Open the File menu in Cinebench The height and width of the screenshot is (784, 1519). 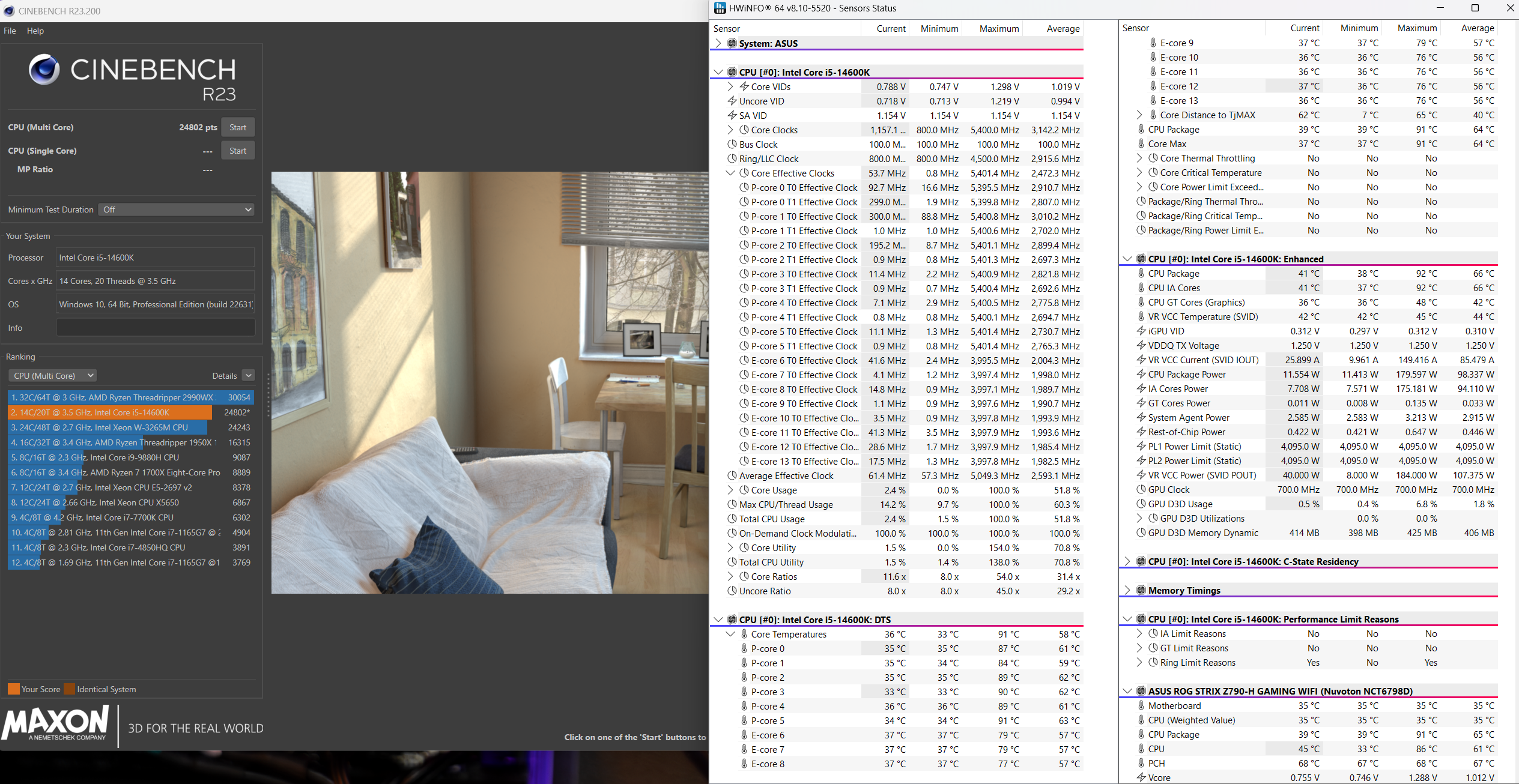click(x=10, y=31)
